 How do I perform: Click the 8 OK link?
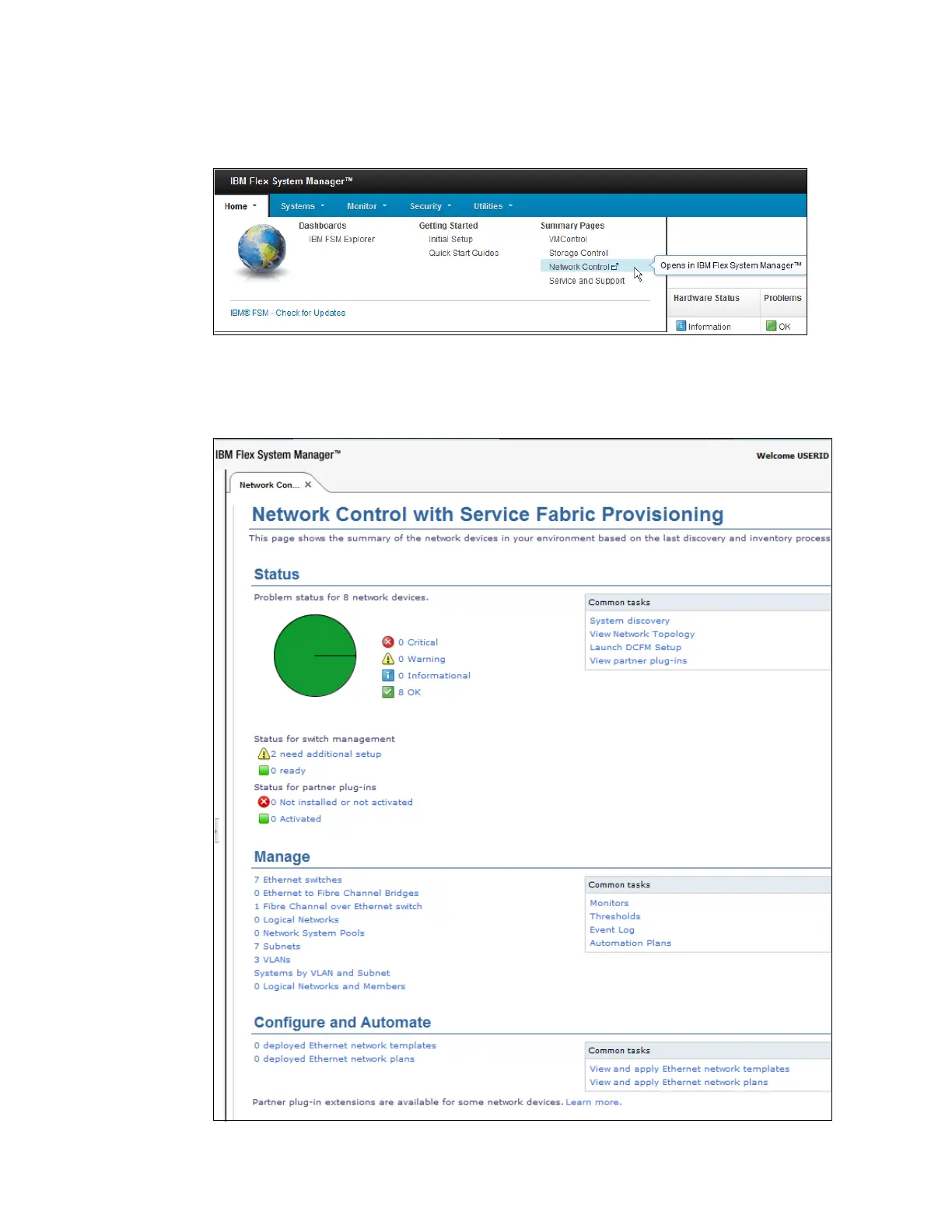point(409,691)
